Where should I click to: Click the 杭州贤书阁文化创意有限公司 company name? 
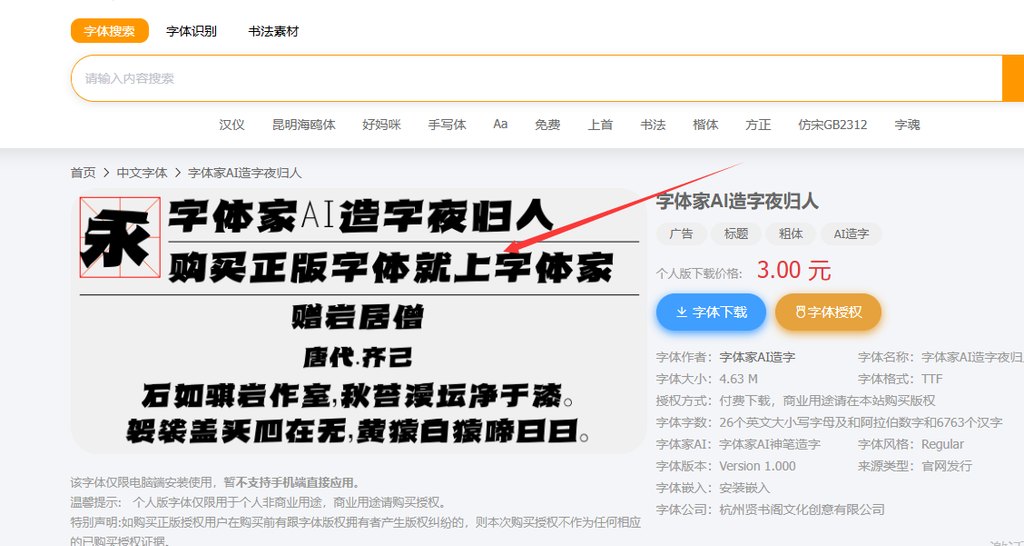click(x=802, y=509)
